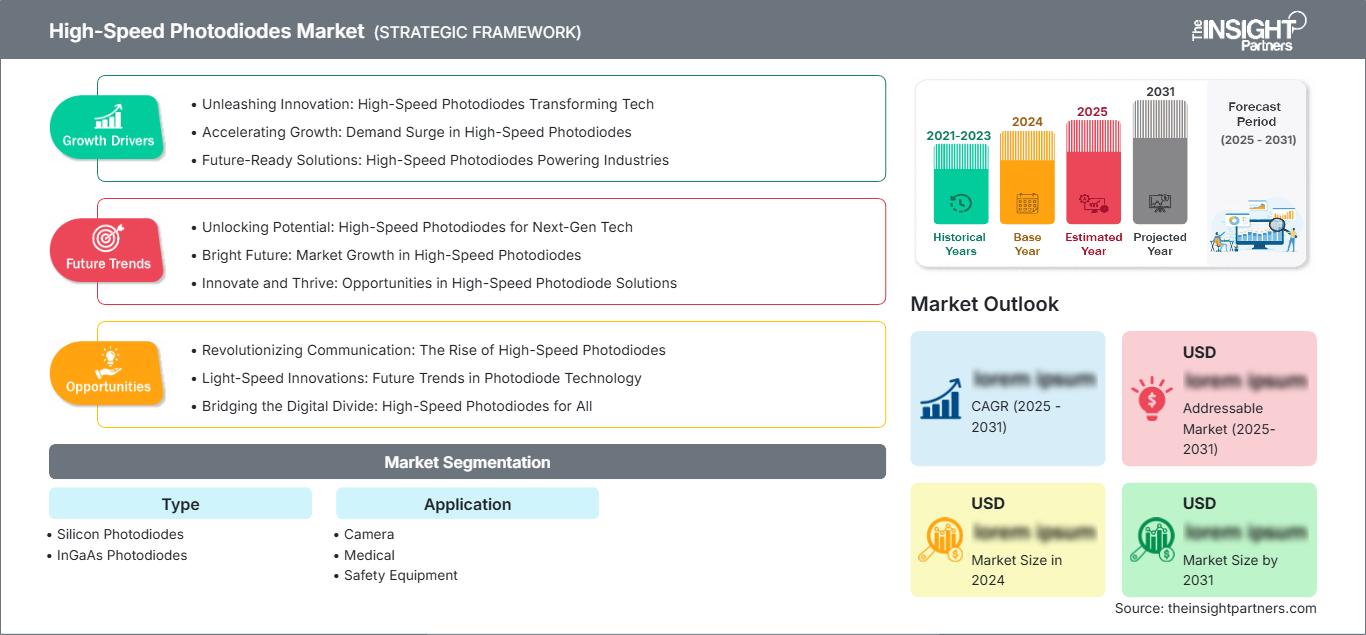Screen dimensions: 1366x635
Task: Click the Estimated Year label
Action: pos(1093,244)
